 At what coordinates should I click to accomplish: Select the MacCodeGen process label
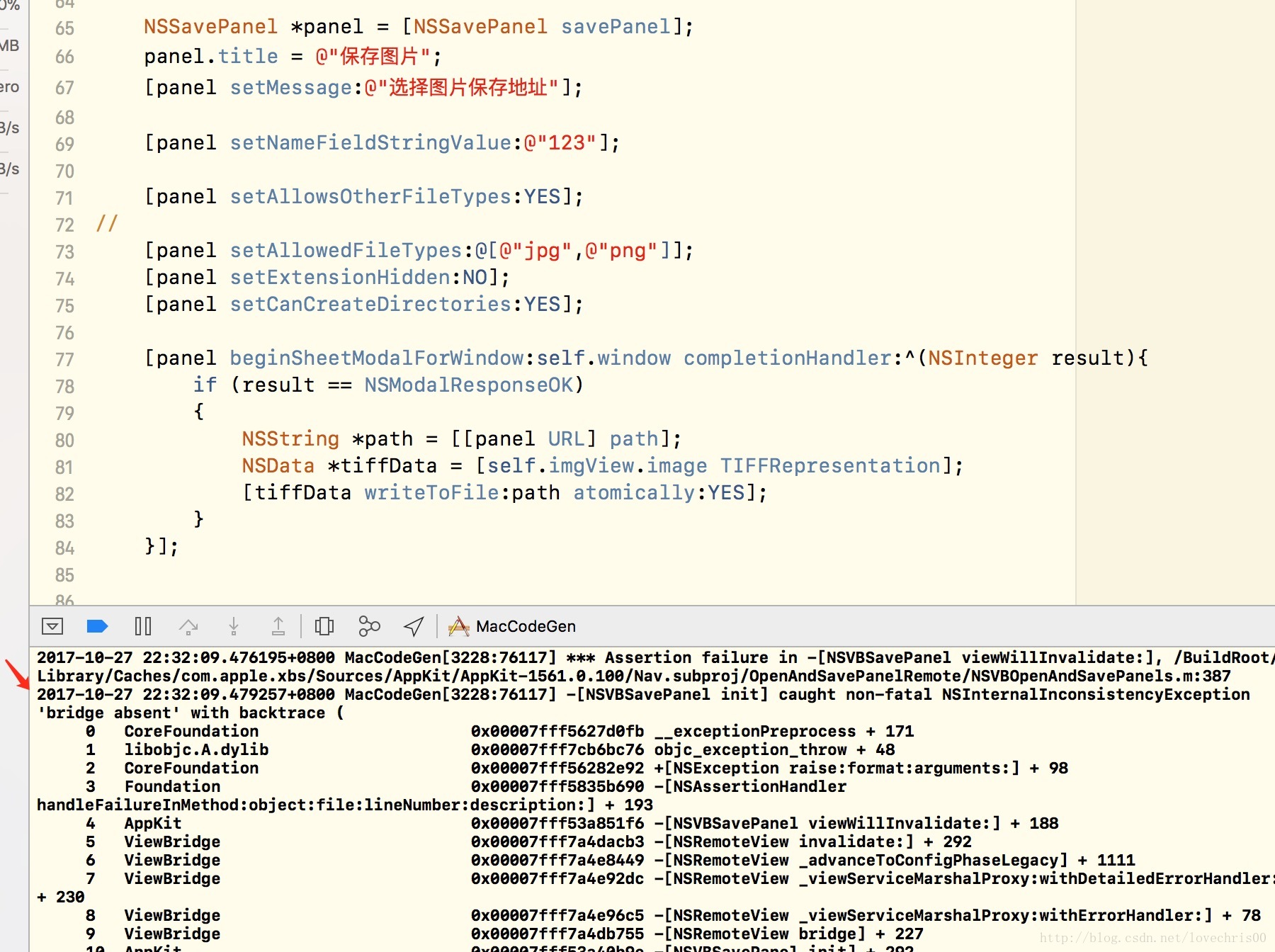point(526,626)
